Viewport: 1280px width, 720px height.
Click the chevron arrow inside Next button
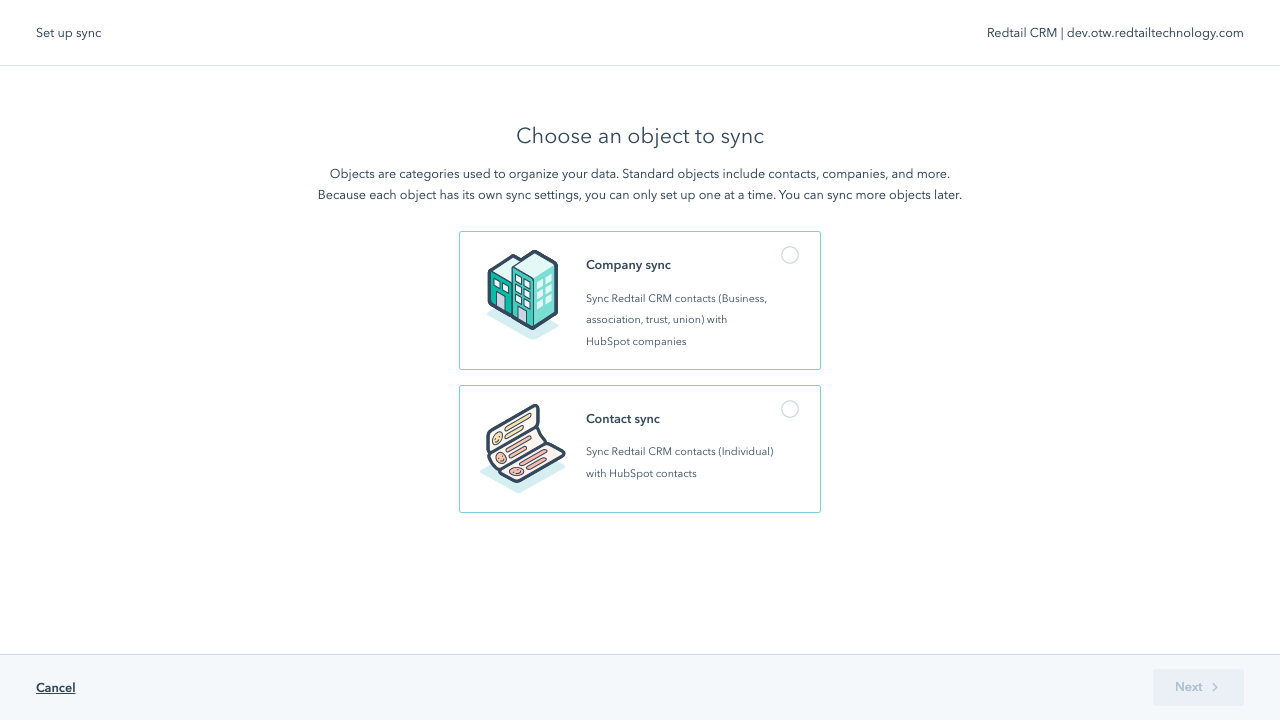point(1215,687)
